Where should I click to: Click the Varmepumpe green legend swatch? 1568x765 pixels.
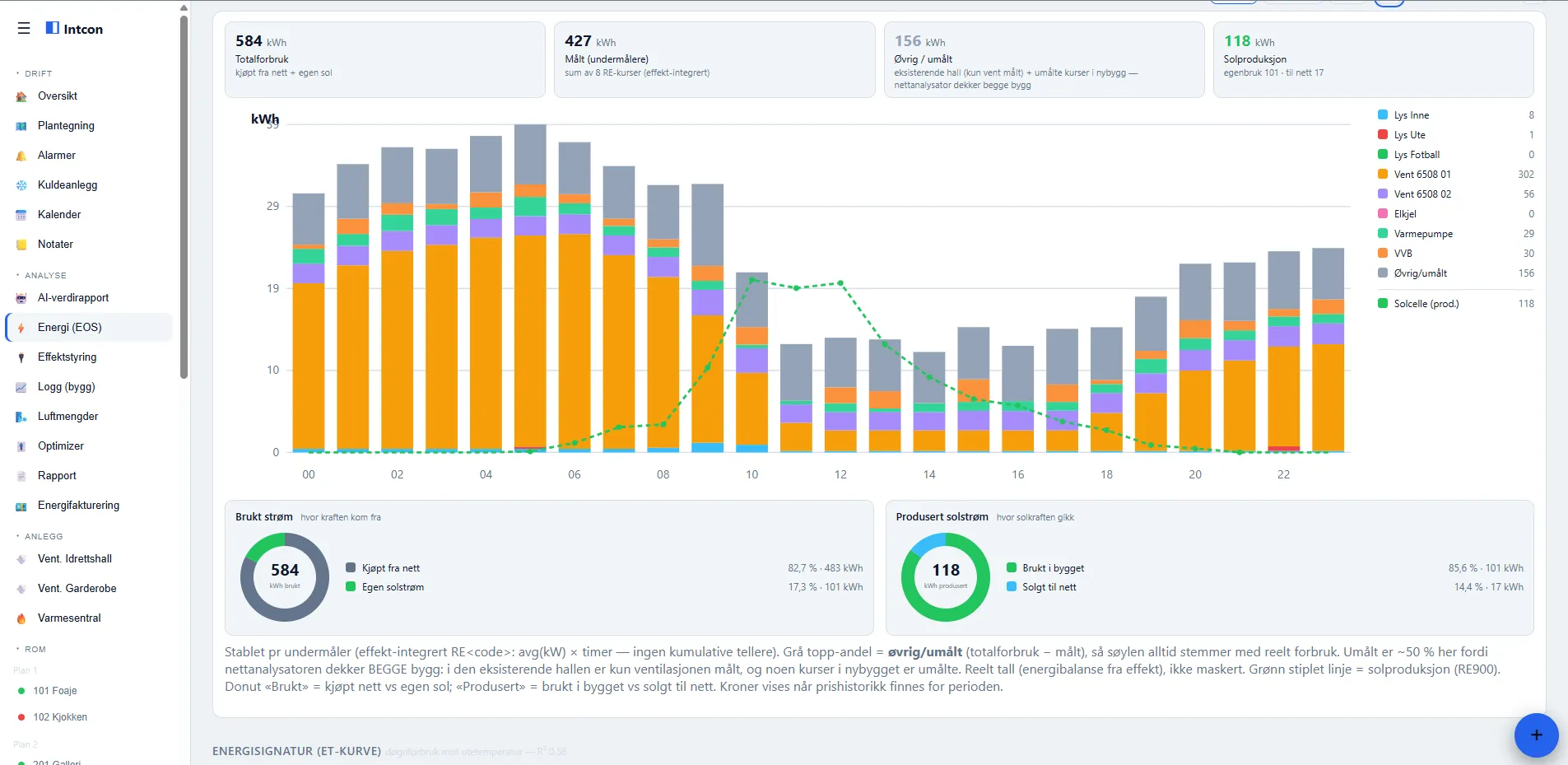pos(1383,234)
